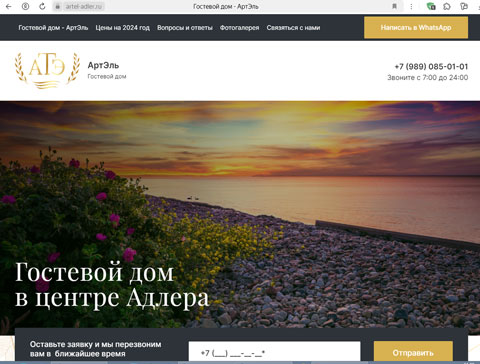Click the 'АртЭль' site name
Image resolution: width=480 pixels, height=364 pixels.
(x=103, y=65)
